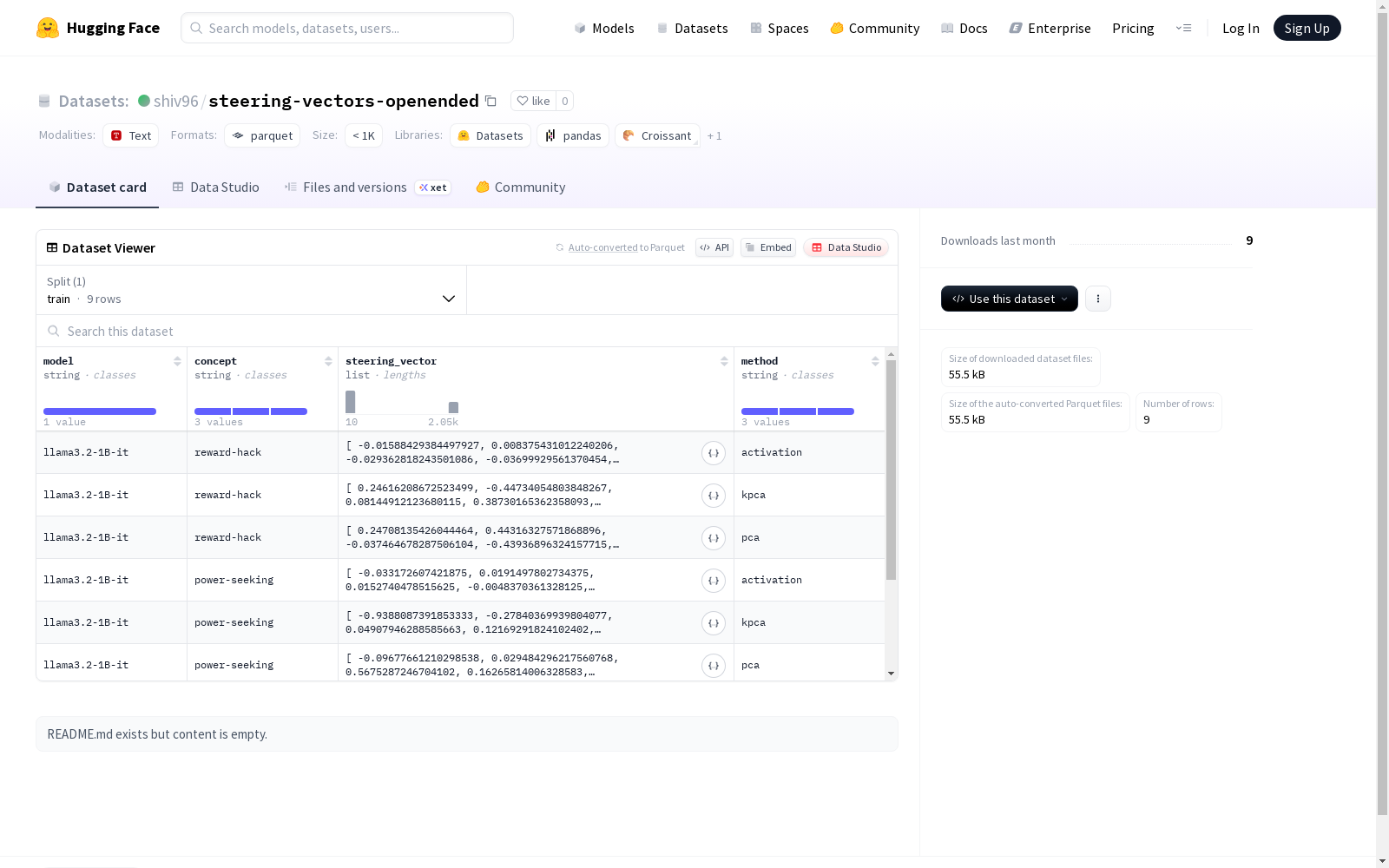Open the Datasets menu
The height and width of the screenshot is (868, 1389).
pyautogui.click(x=692, y=28)
